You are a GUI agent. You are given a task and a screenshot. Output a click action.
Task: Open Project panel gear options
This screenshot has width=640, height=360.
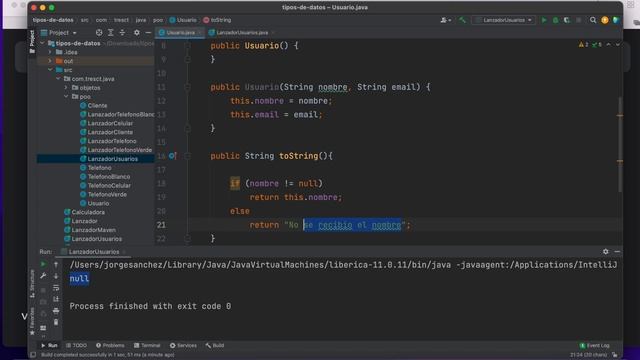point(137,33)
